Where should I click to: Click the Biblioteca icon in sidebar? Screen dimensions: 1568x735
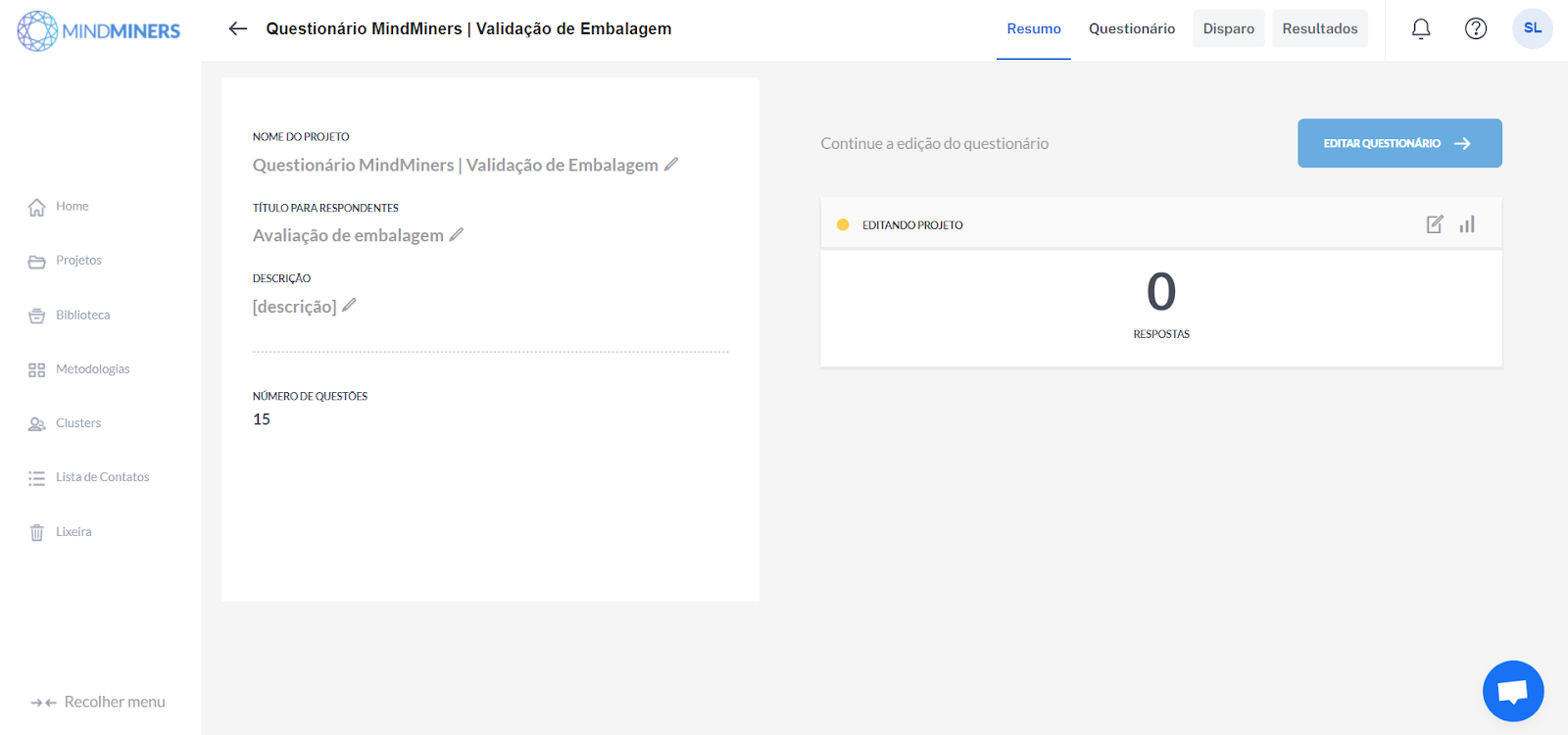(x=37, y=316)
